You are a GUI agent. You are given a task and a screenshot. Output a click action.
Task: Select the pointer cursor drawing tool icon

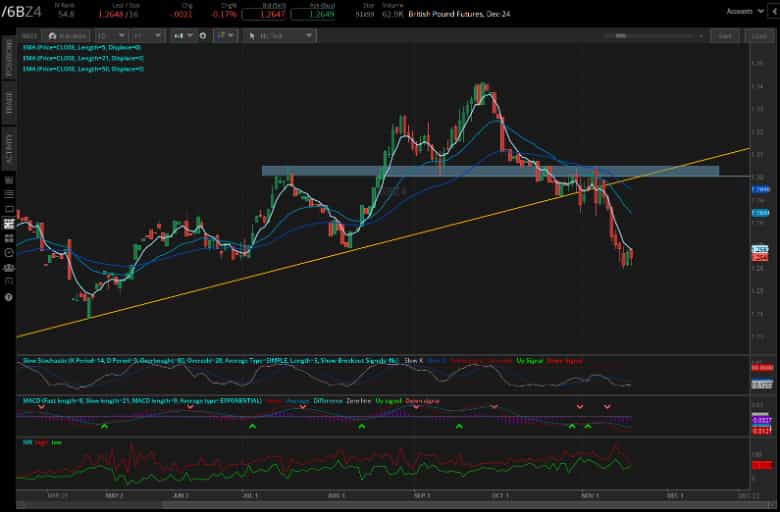point(252,36)
